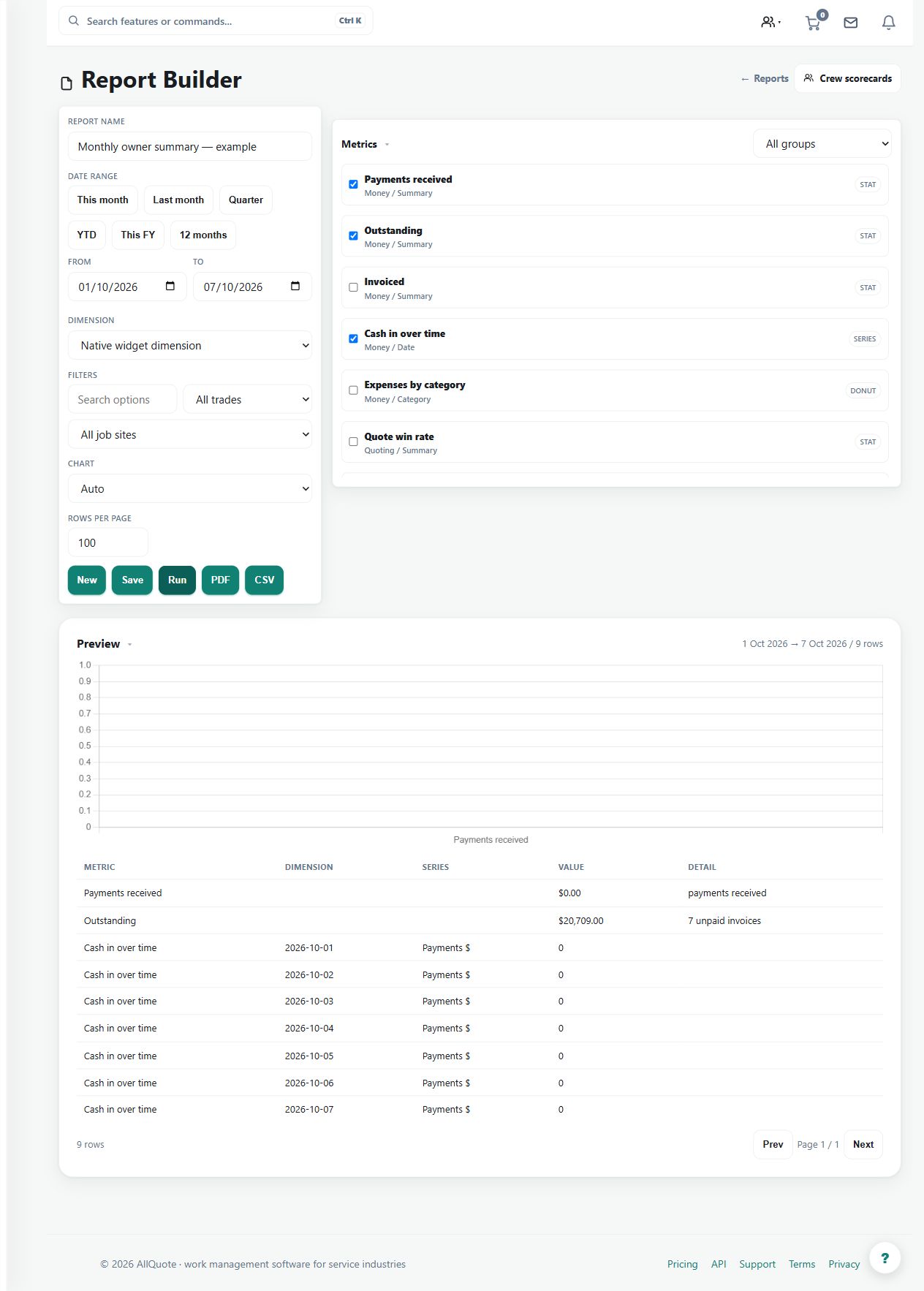Click the FROM date field

pos(127,287)
